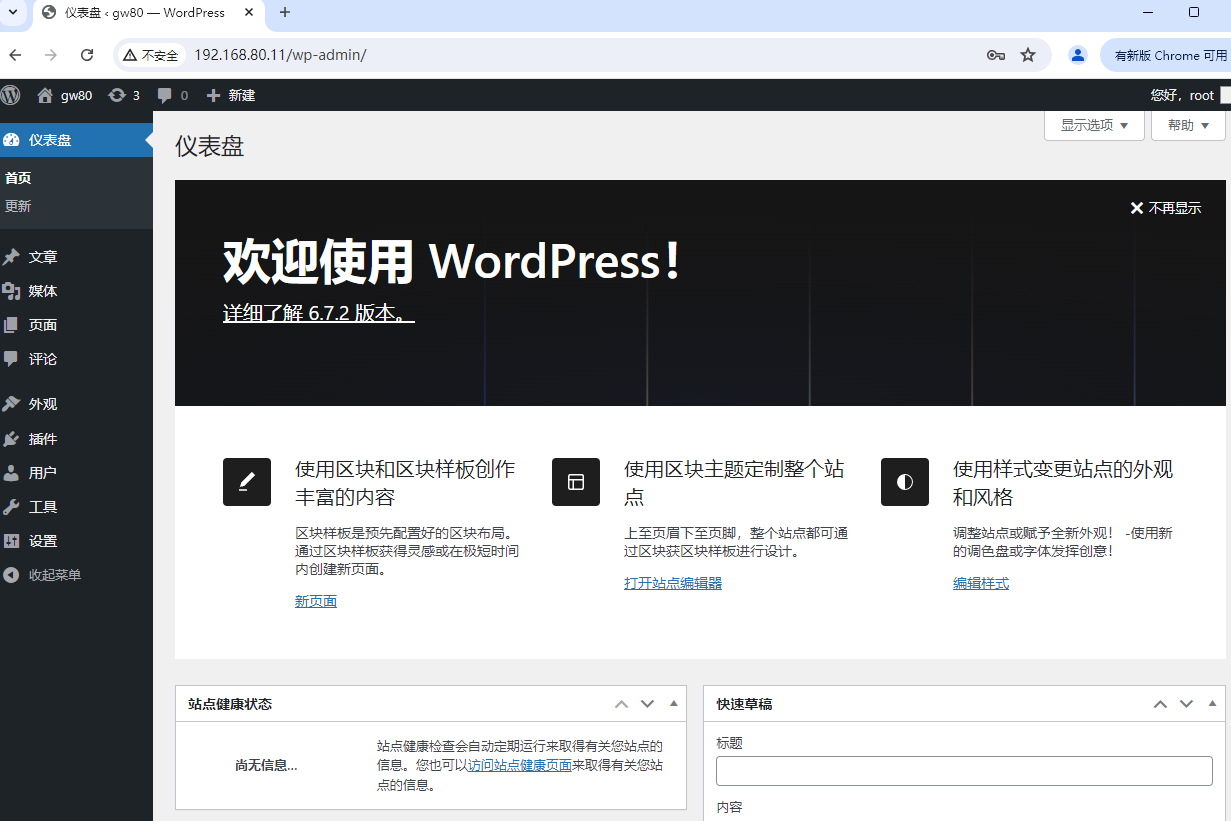Click the 仪表盘 dashboard gauge icon
The image size is (1231, 821).
click(11, 140)
